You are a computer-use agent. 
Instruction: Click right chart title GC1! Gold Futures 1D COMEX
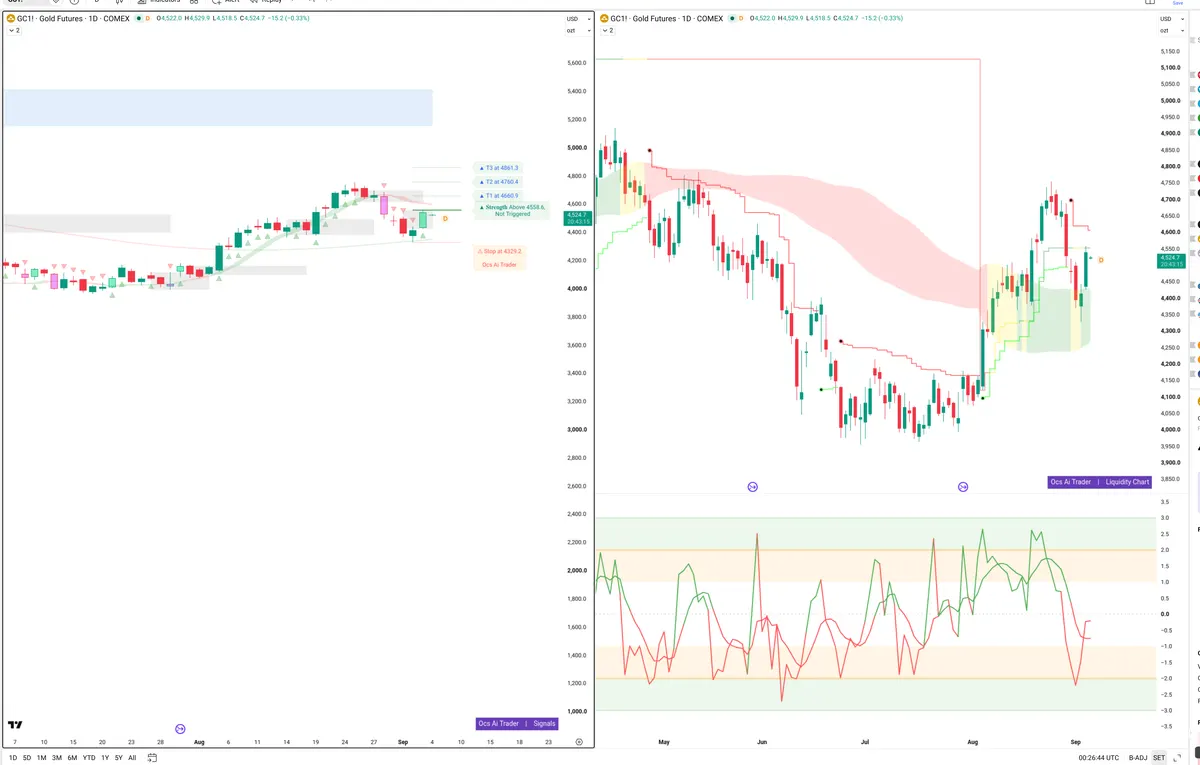click(x=668, y=18)
